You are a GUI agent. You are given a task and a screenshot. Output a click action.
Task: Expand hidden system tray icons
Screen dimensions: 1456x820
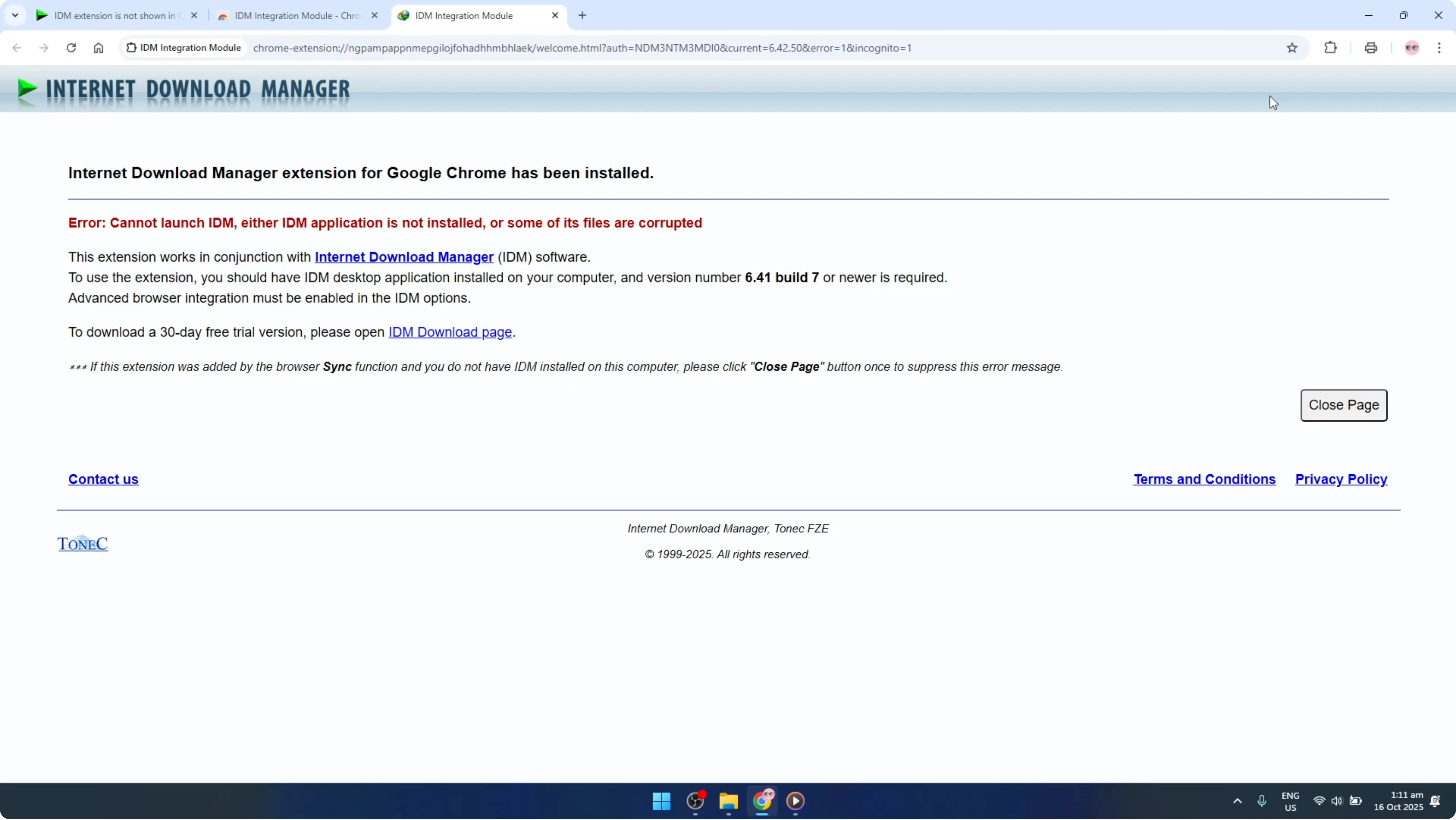(x=1238, y=802)
